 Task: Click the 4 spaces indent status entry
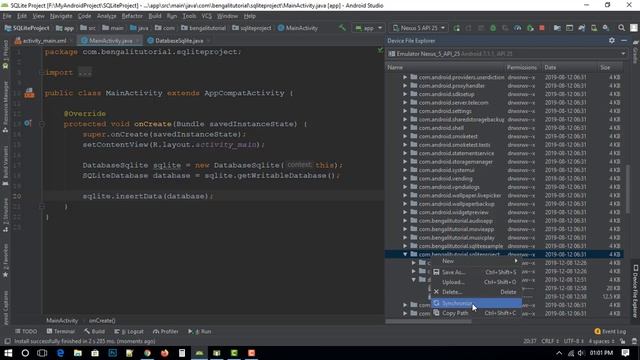(x=601, y=341)
